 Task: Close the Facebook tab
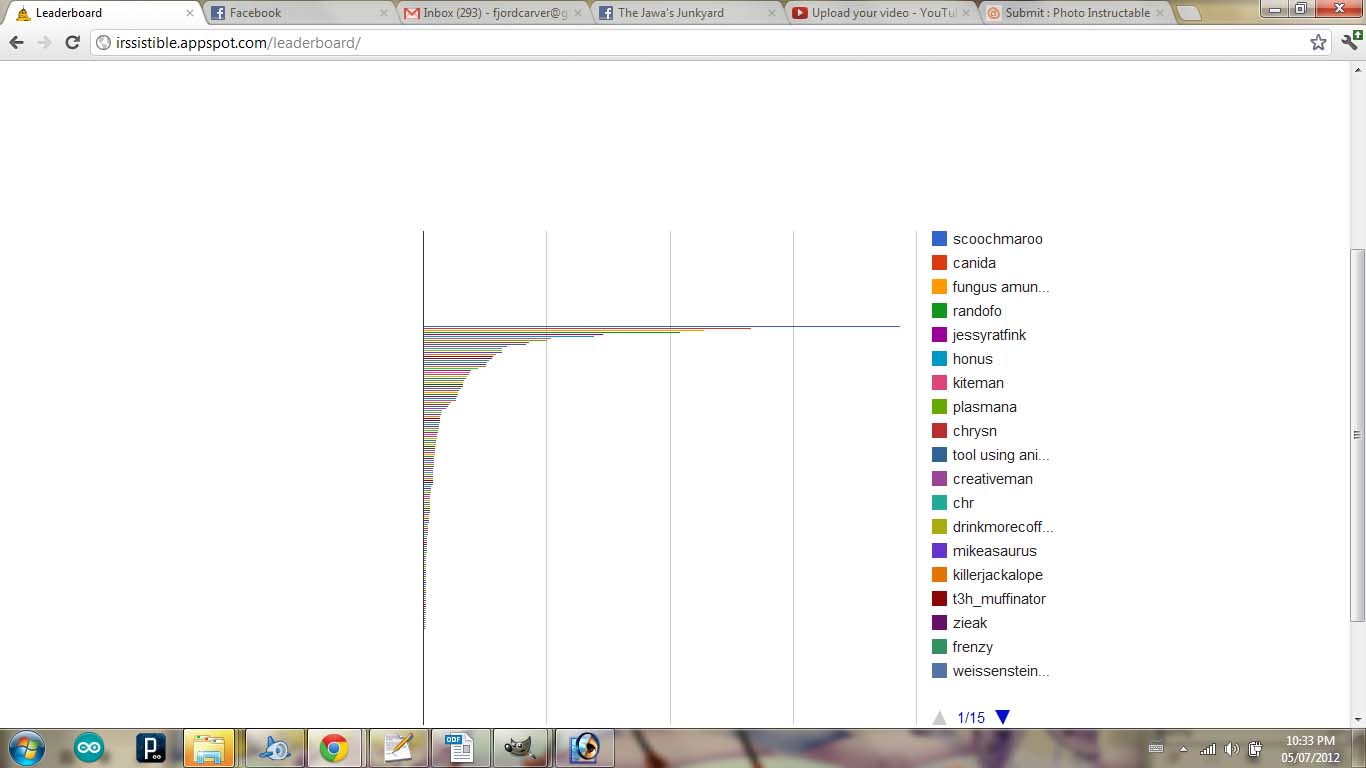click(x=383, y=13)
